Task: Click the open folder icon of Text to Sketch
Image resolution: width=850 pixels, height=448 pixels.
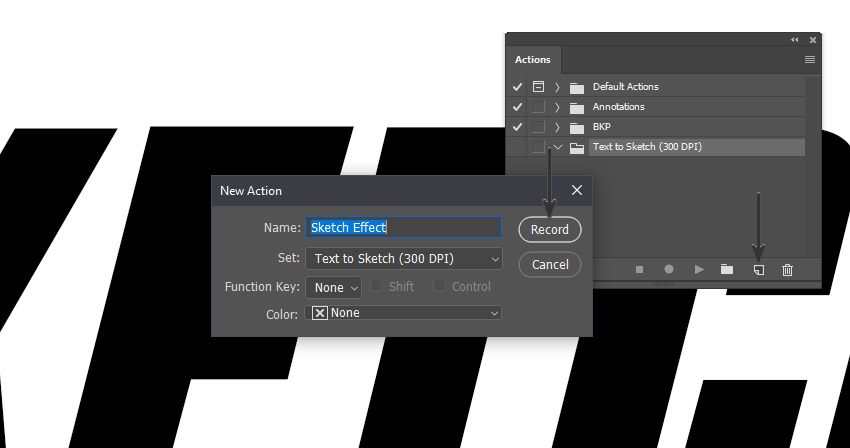Action: click(577, 148)
